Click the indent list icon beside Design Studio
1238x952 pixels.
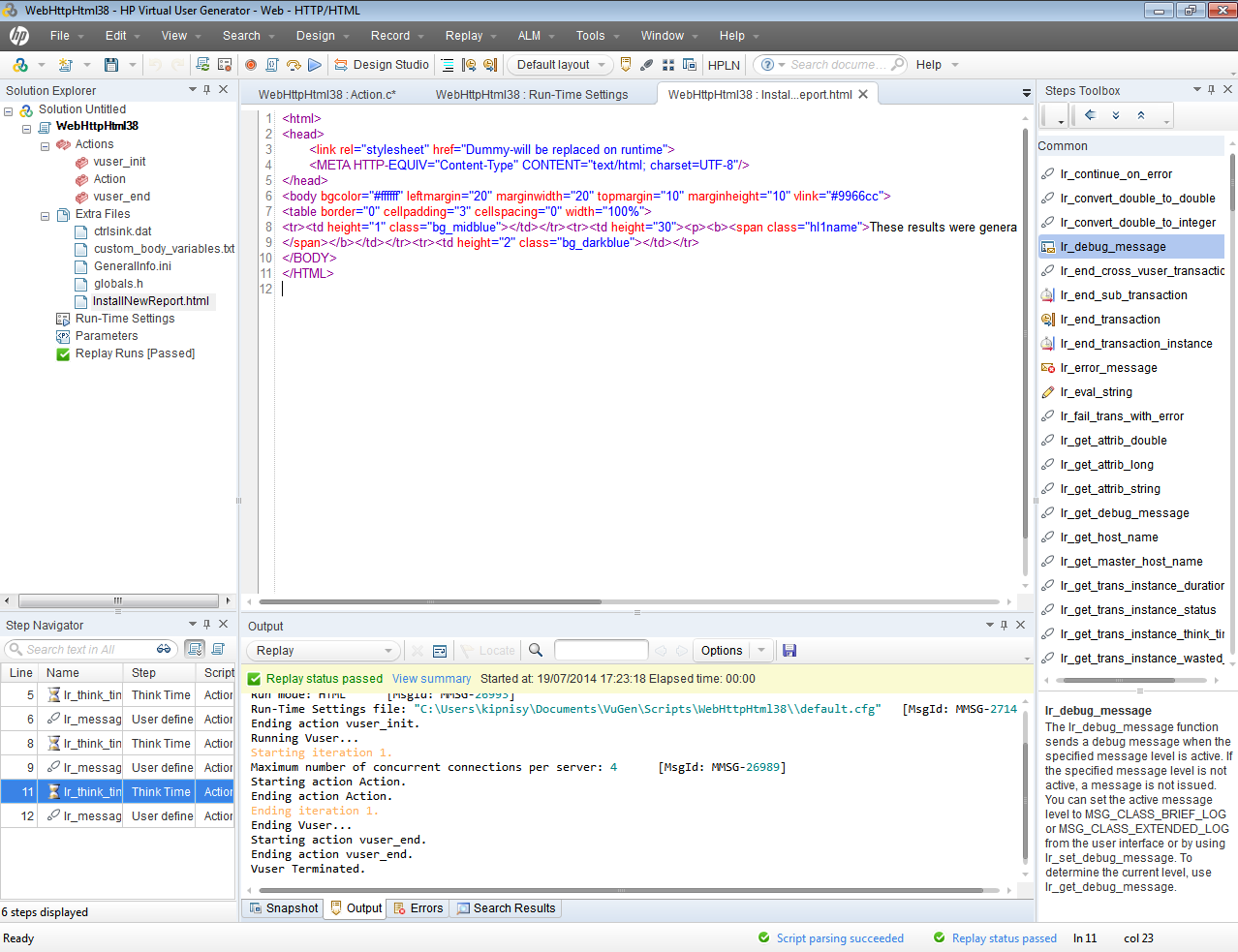(448, 65)
